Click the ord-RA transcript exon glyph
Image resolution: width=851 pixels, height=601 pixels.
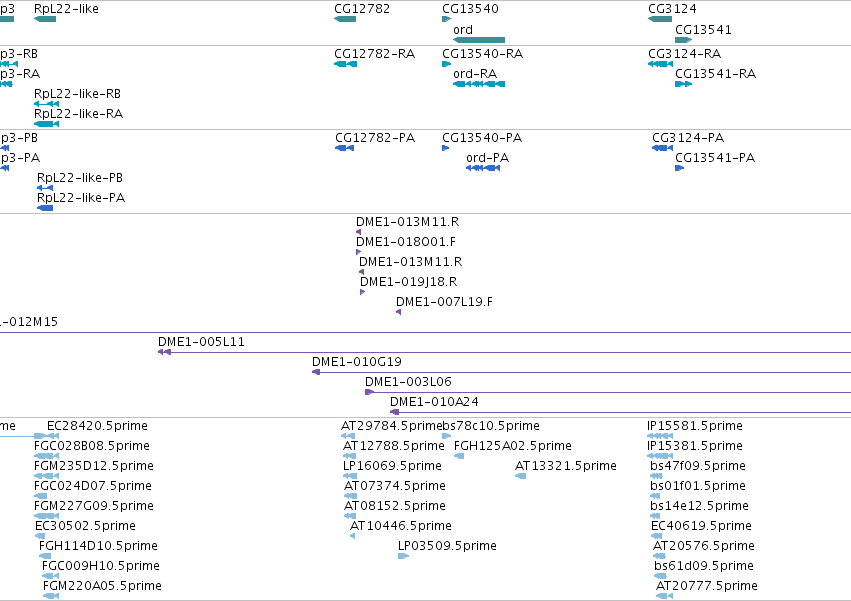[479, 84]
